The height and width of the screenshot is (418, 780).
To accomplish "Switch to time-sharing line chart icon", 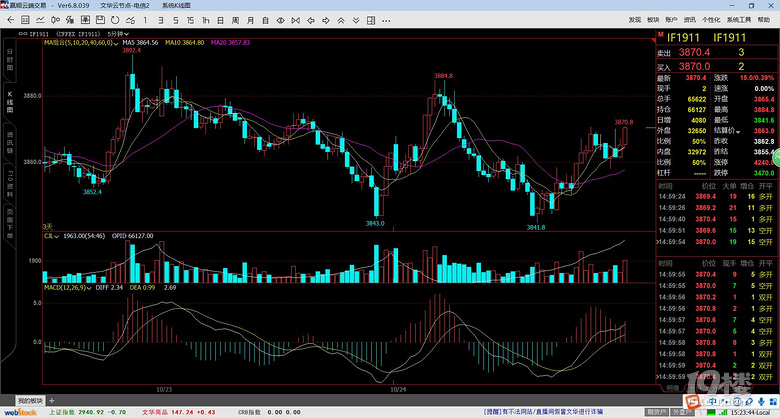I will (x=40, y=20).
